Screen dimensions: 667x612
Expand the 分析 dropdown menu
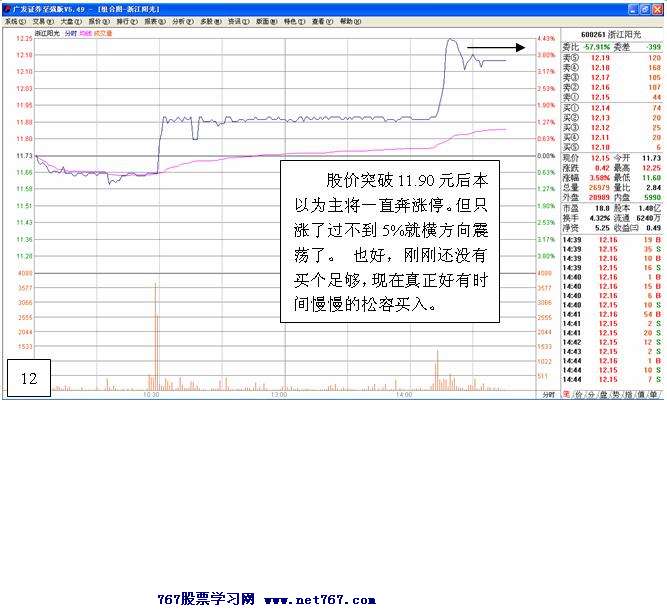click(180, 20)
